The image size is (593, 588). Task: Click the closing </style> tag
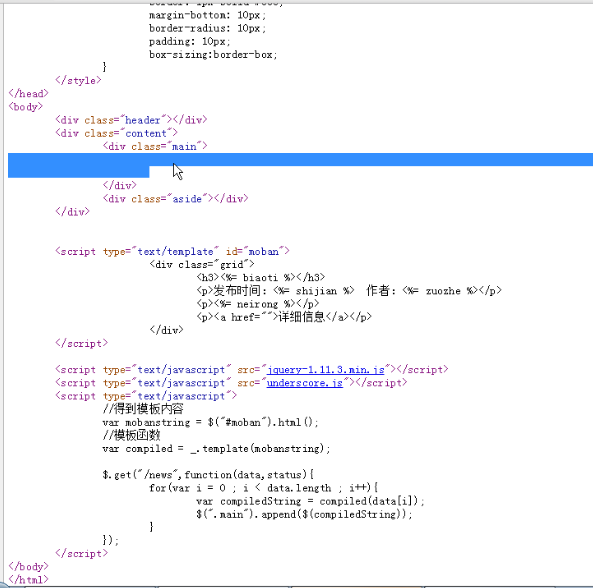[x=78, y=80]
